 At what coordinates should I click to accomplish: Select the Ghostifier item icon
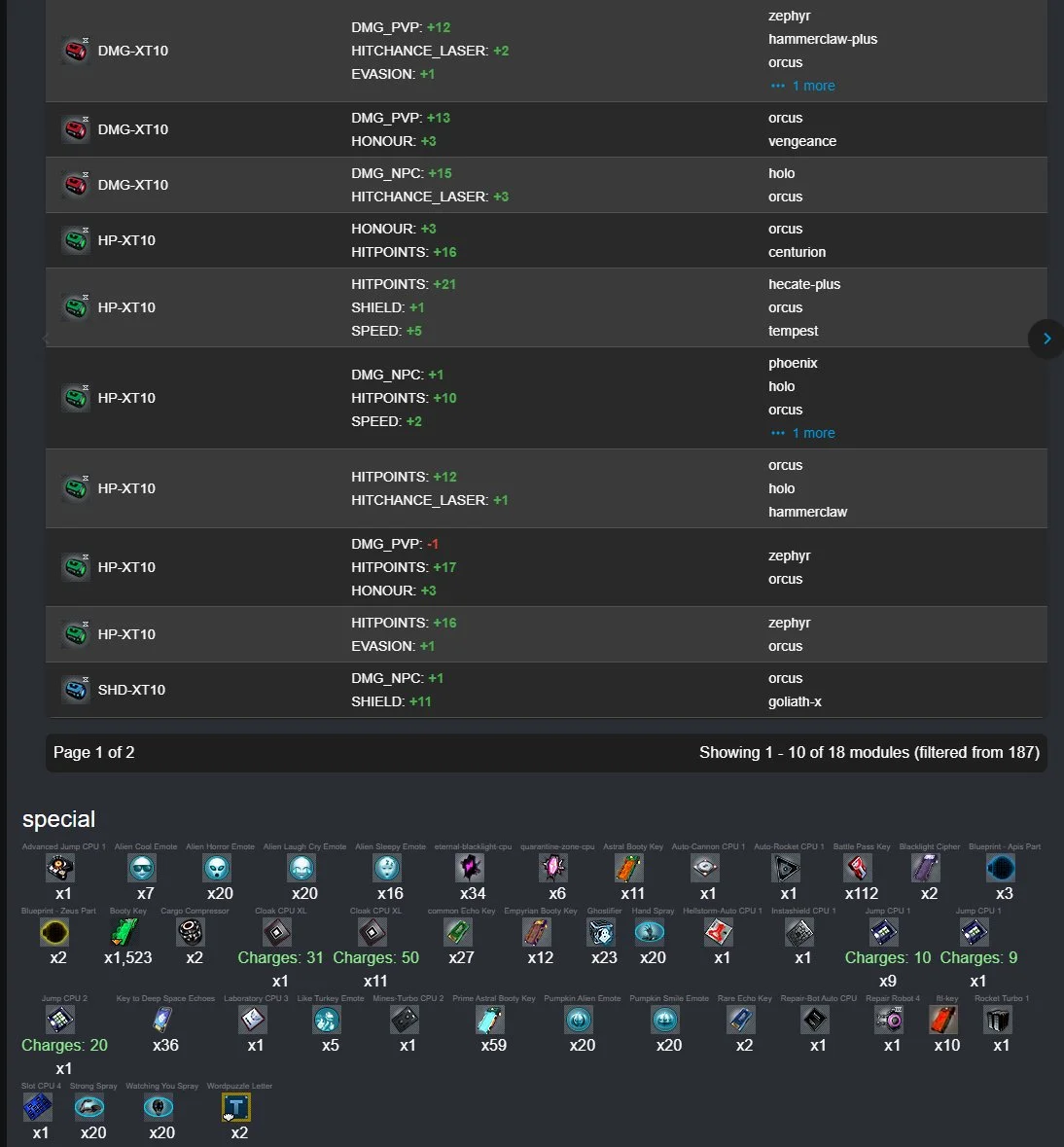tap(601, 932)
